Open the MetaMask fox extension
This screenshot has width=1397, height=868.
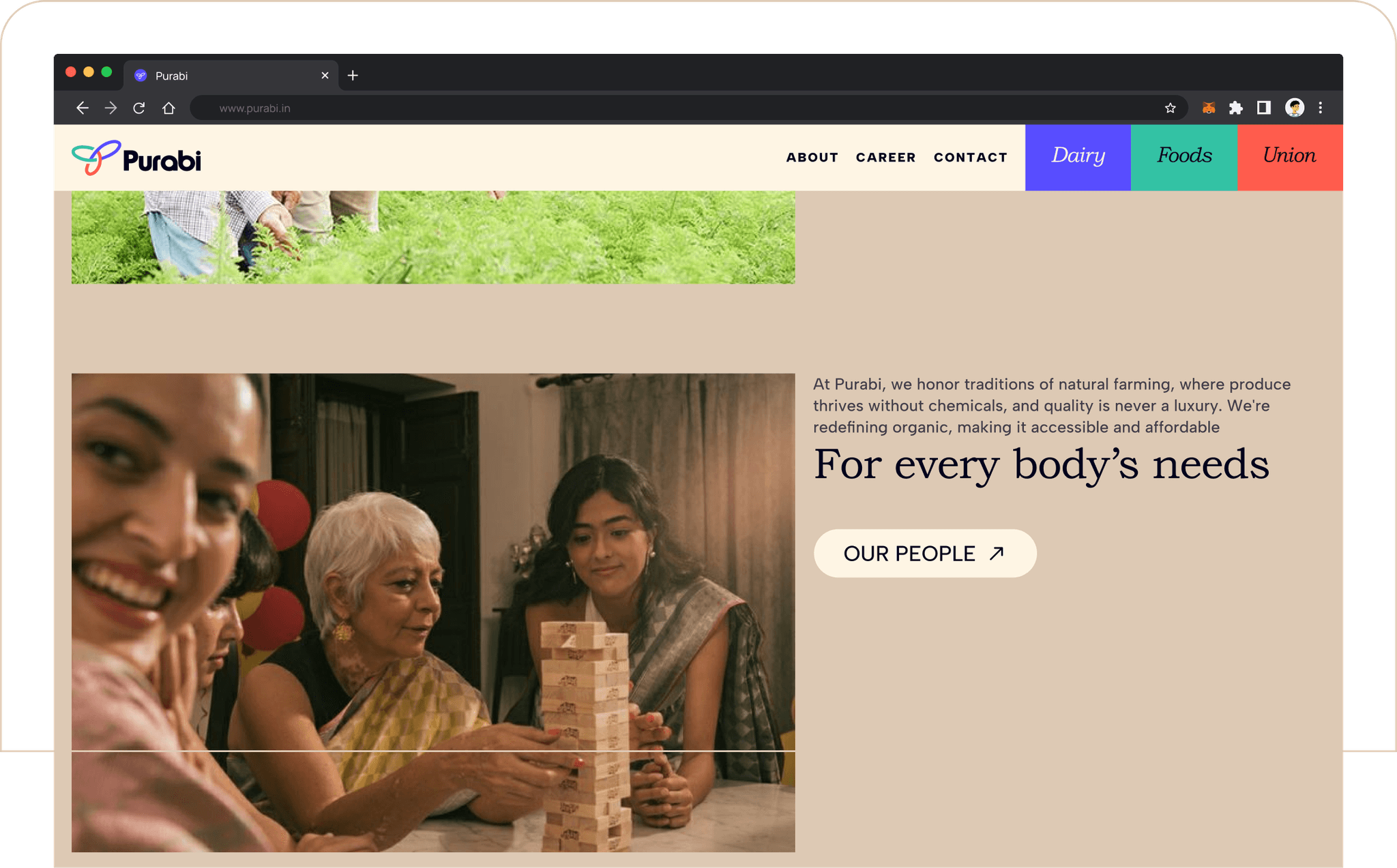(x=1208, y=108)
